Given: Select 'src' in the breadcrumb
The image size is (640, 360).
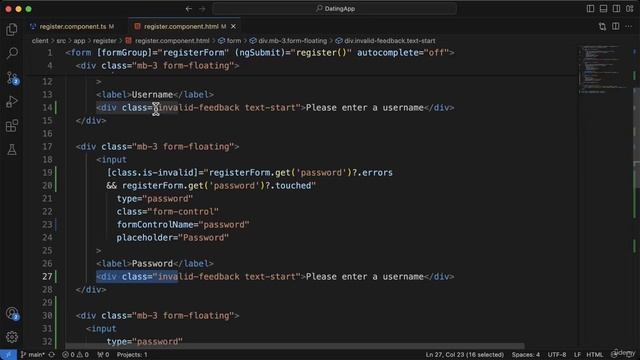Looking at the screenshot, I should [61, 41].
